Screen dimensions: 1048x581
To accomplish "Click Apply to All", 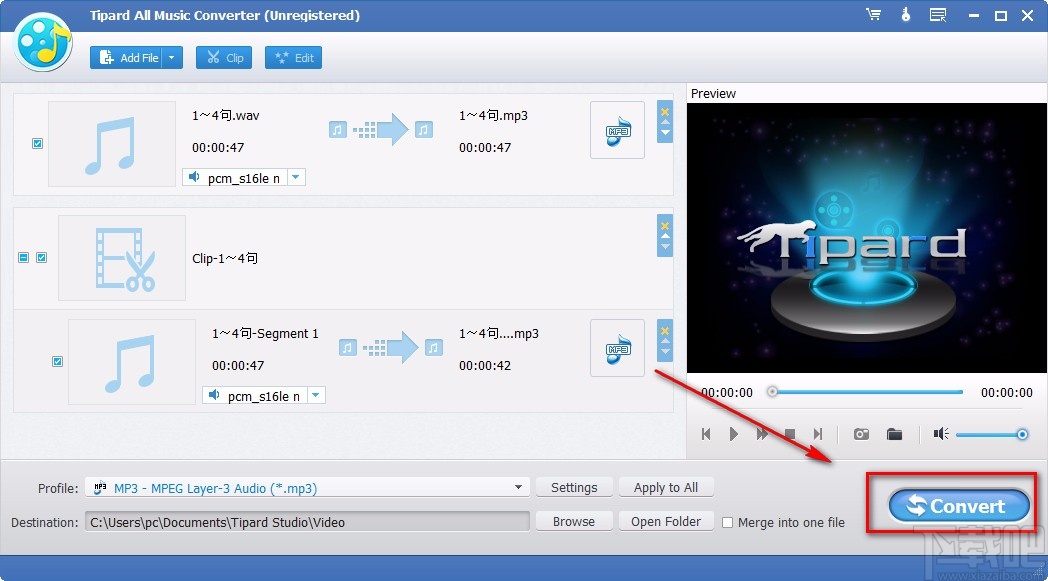I will click(666, 487).
